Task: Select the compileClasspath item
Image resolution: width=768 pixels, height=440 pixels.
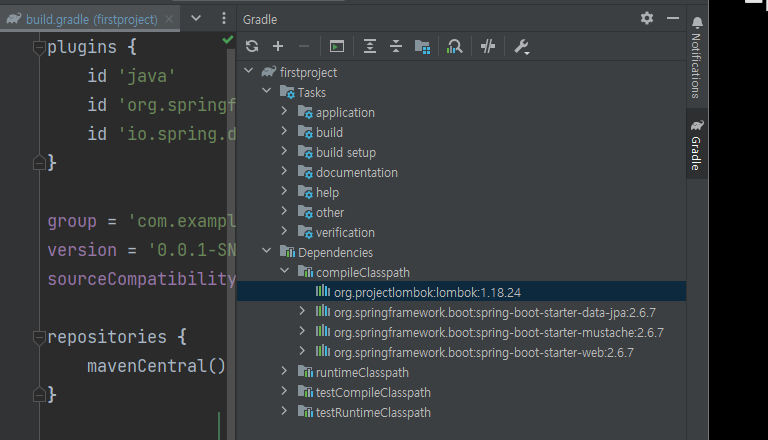Action: coord(362,272)
